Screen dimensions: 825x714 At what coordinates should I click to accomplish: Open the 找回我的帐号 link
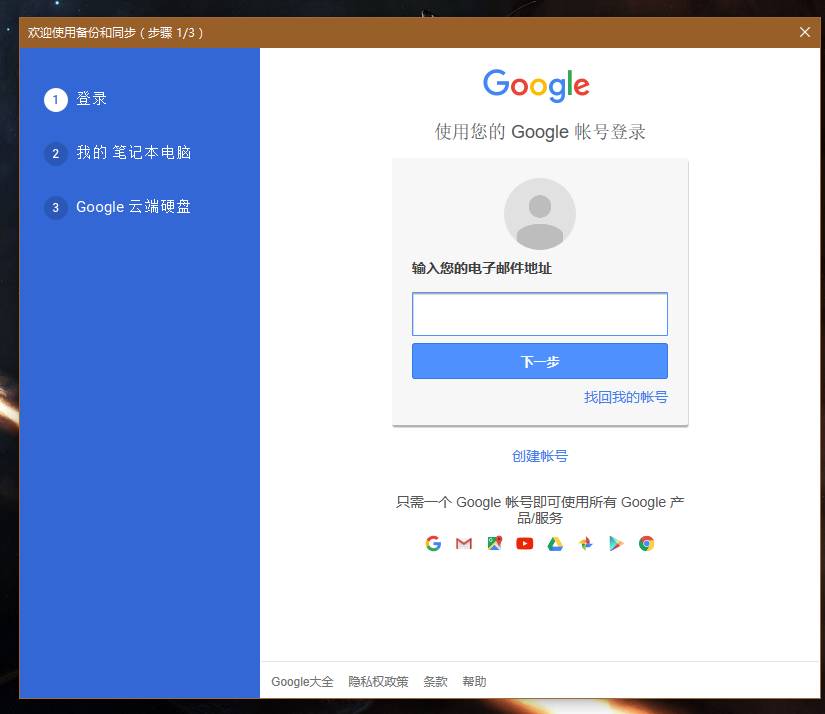(x=626, y=397)
